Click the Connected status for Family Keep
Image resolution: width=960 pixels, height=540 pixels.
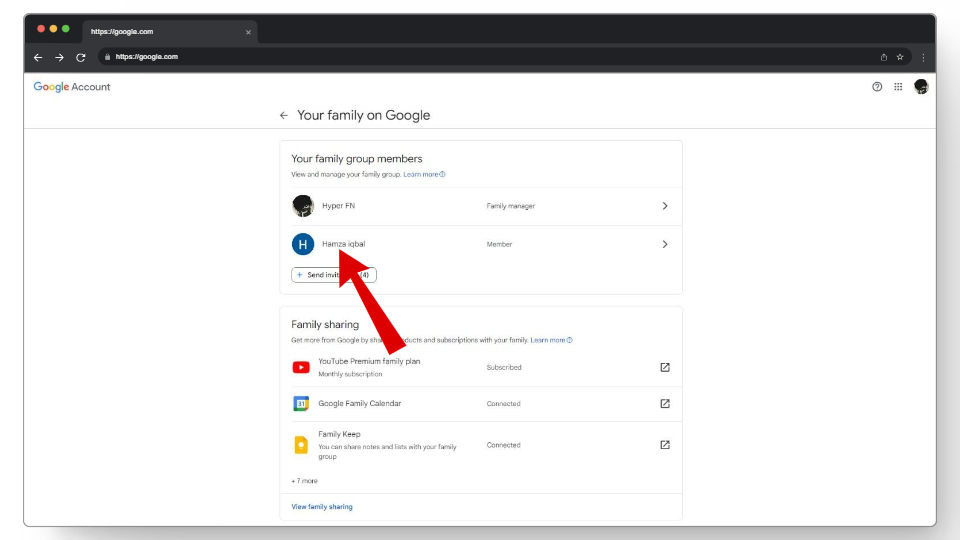[x=503, y=445]
